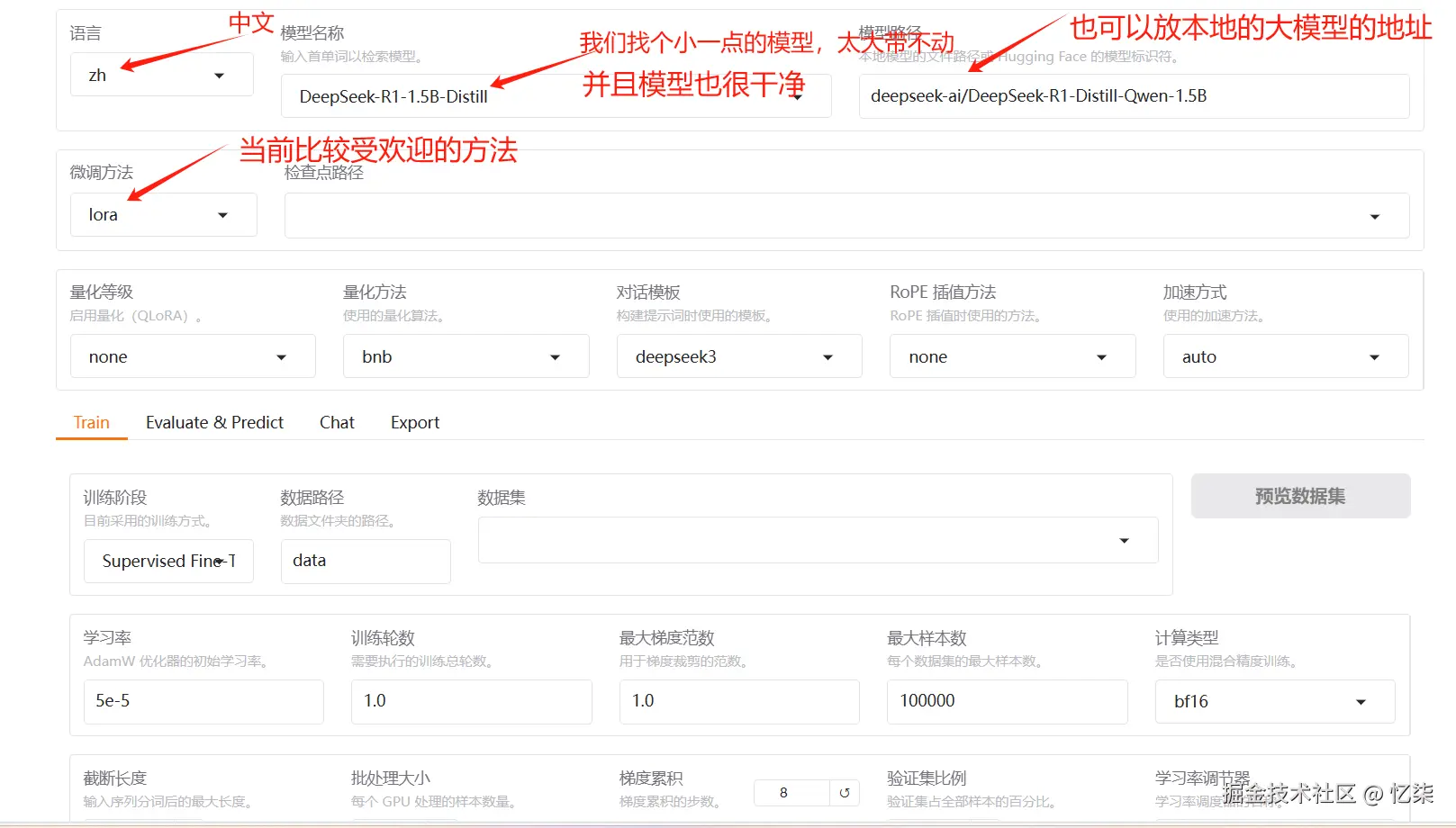Click the 模型路径 model path input field

(1134, 96)
